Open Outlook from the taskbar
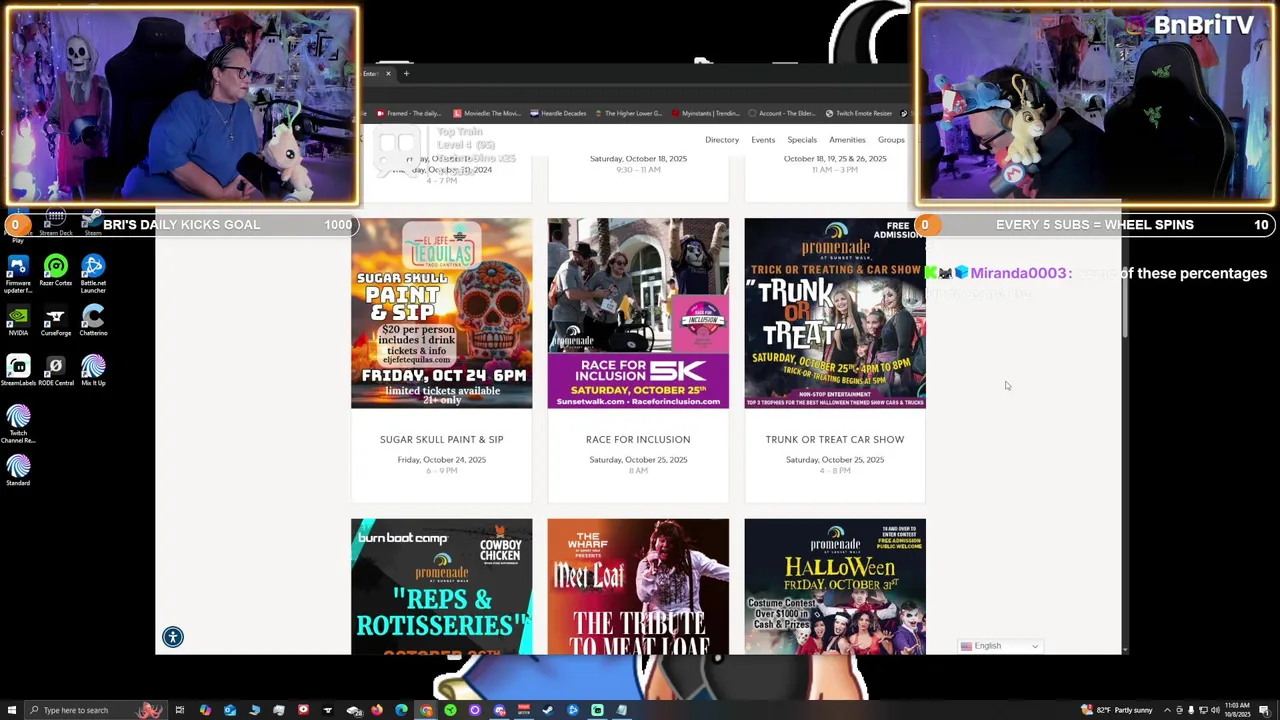1280x720 pixels. (230, 710)
